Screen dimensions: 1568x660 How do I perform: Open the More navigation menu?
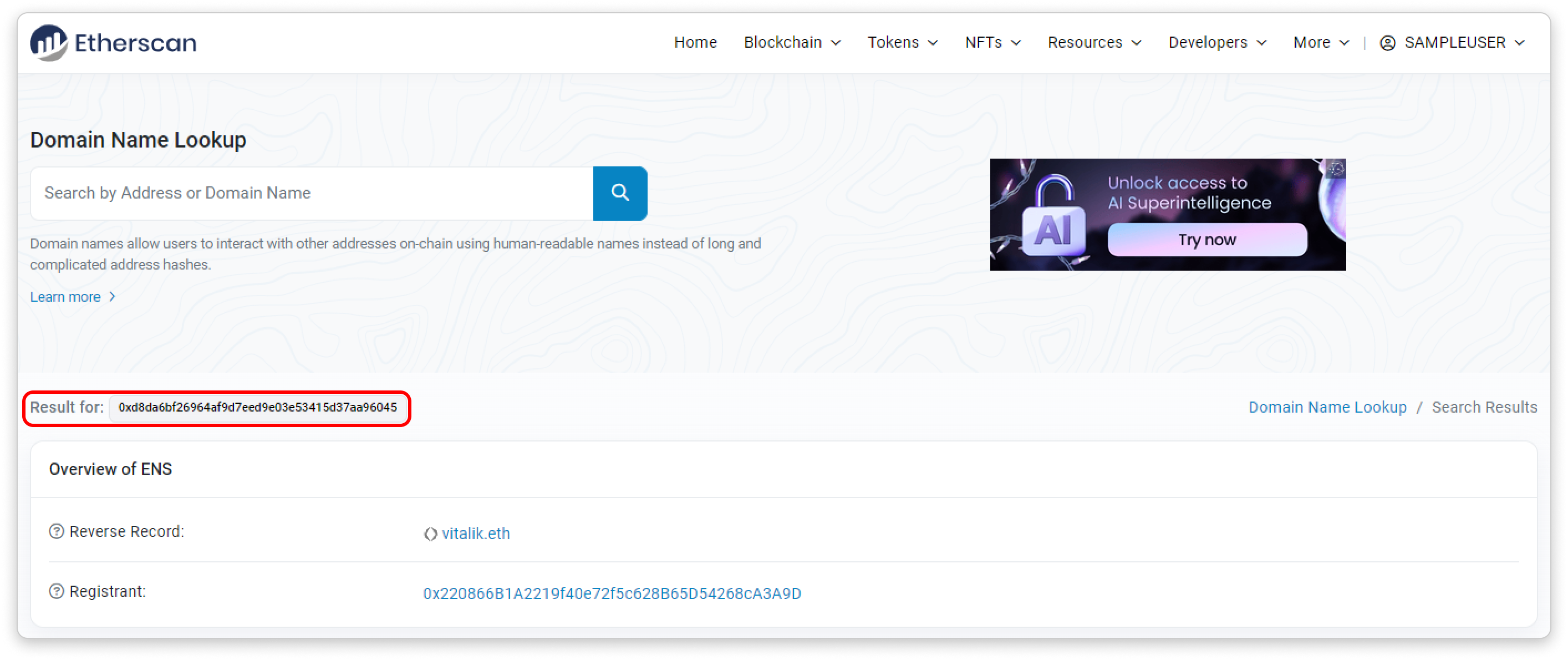[1321, 43]
